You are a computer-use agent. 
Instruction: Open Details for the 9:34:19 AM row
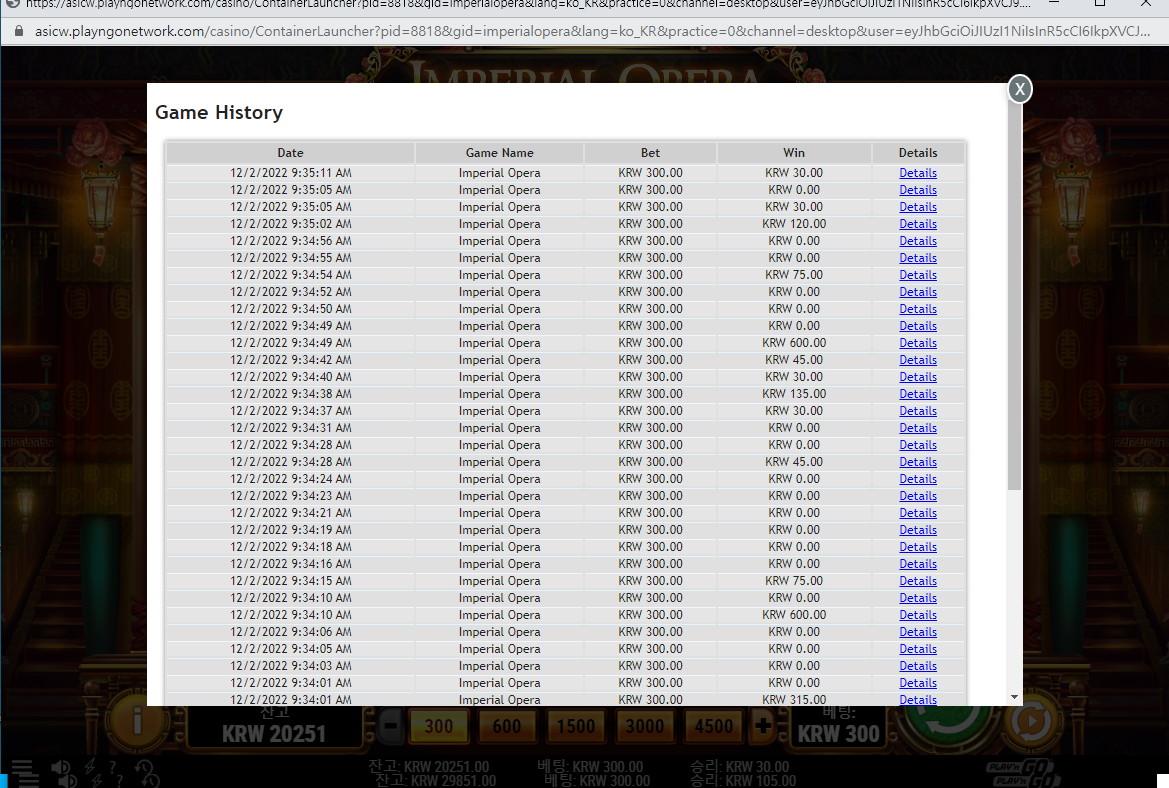point(918,530)
